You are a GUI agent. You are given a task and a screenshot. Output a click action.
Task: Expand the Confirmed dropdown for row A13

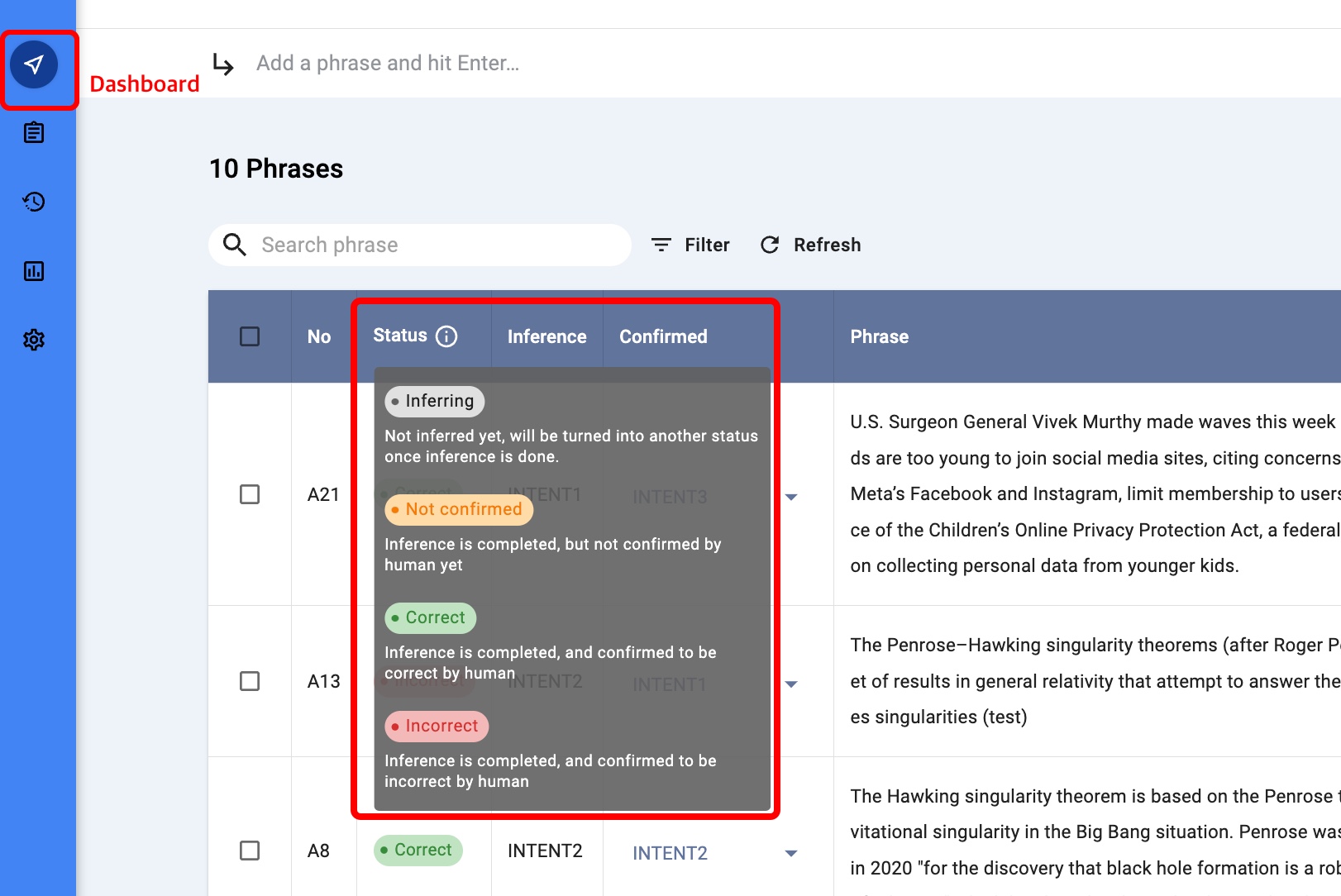tap(791, 684)
